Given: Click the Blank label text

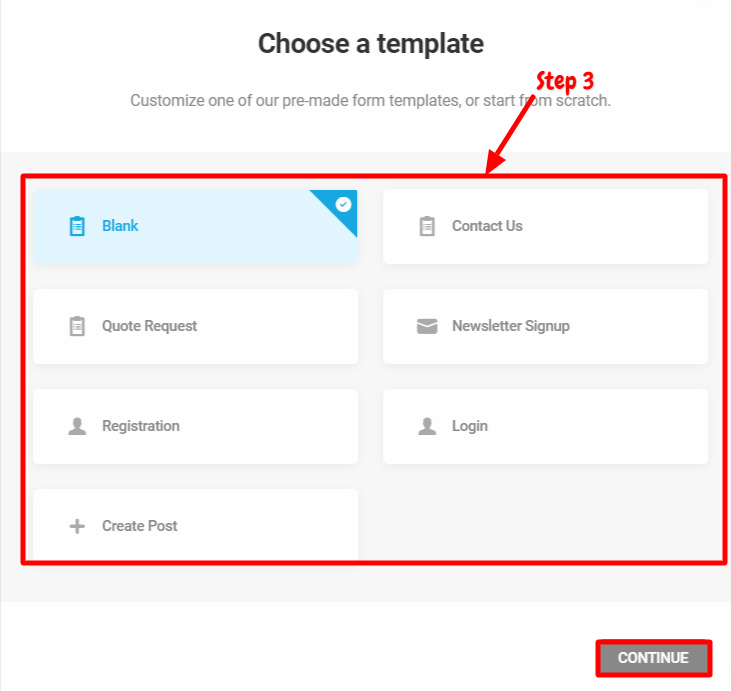Looking at the screenshot, I should (x=120, y=226).
